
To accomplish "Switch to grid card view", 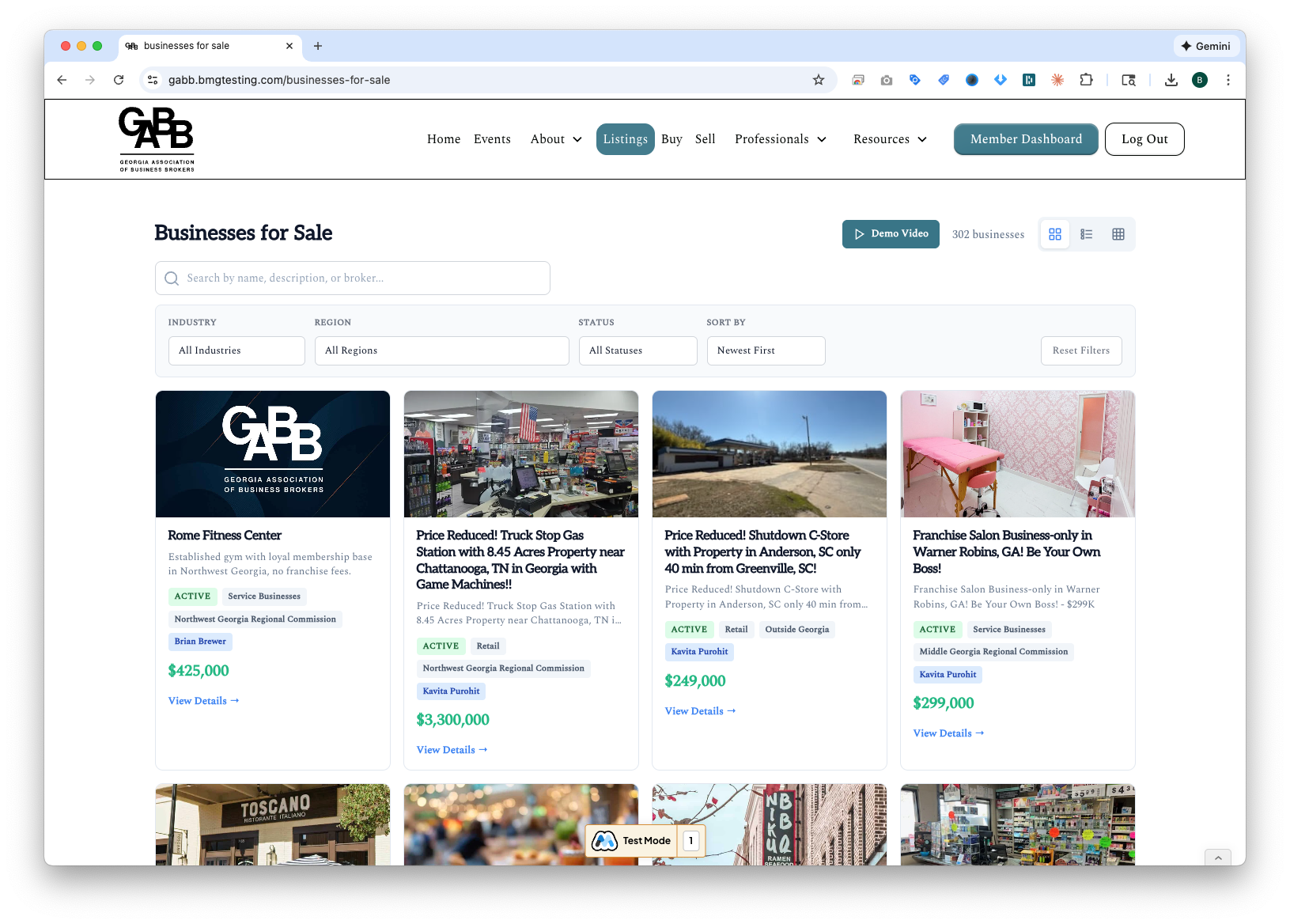I will click(x=1055, y=234).
